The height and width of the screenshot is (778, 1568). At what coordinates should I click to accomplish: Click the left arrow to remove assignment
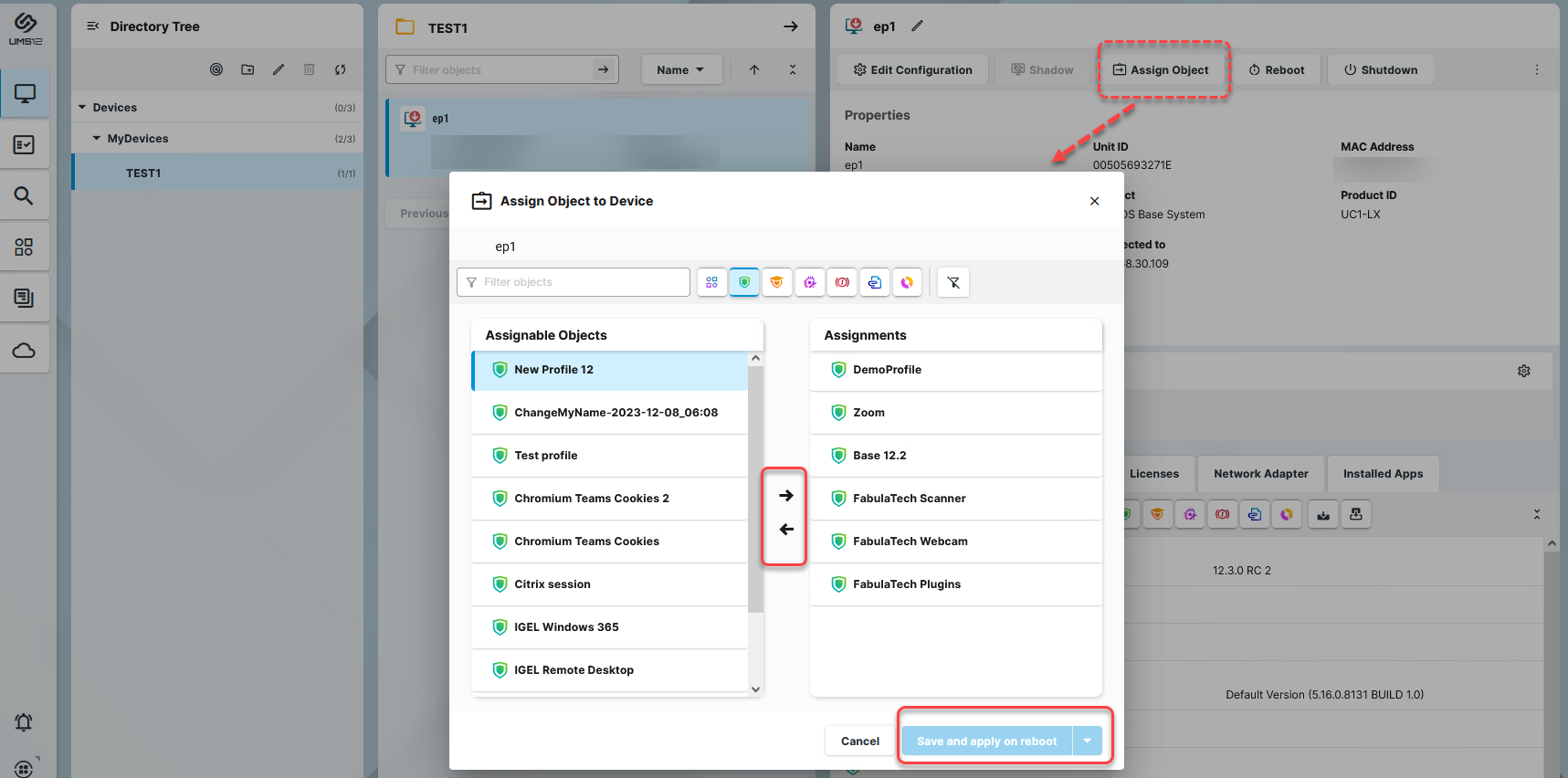click(785, 530)
